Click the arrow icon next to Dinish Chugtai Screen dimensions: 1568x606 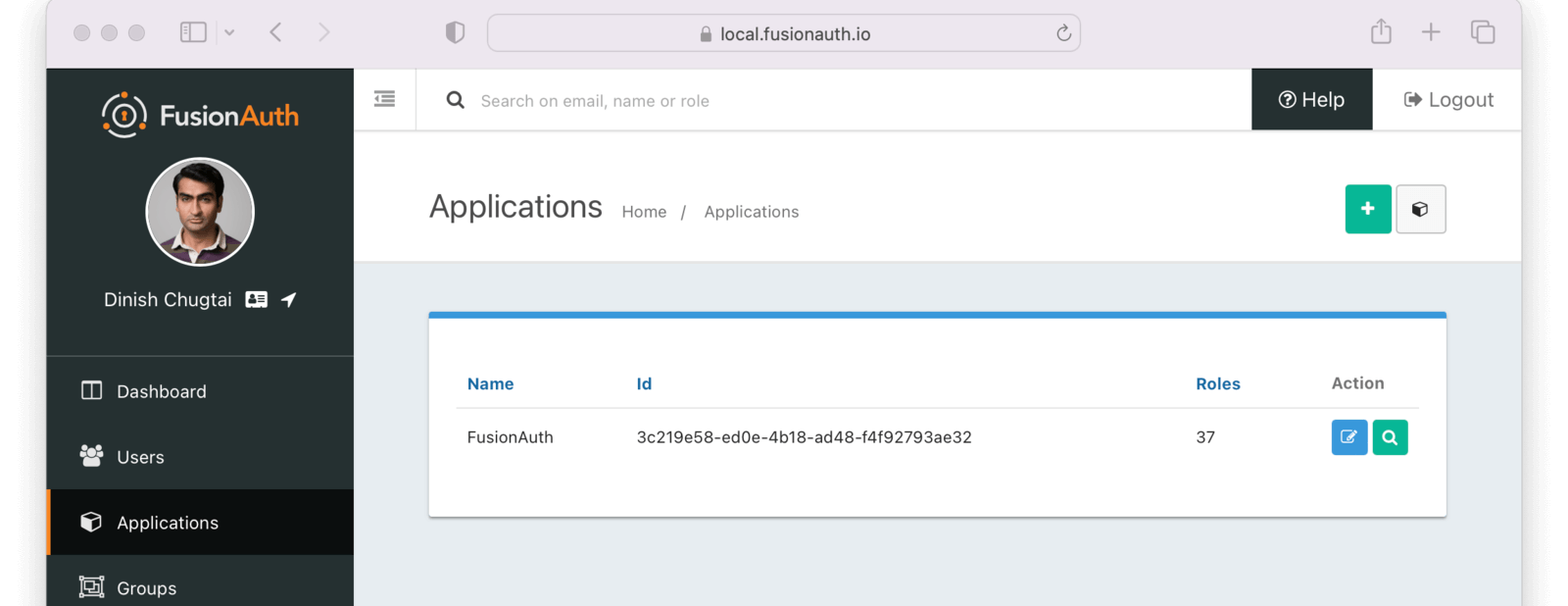288,300
